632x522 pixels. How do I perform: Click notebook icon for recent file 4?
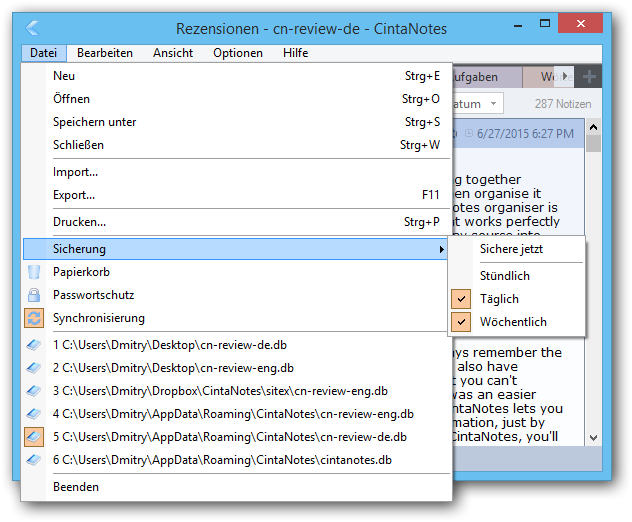point(34,414)
